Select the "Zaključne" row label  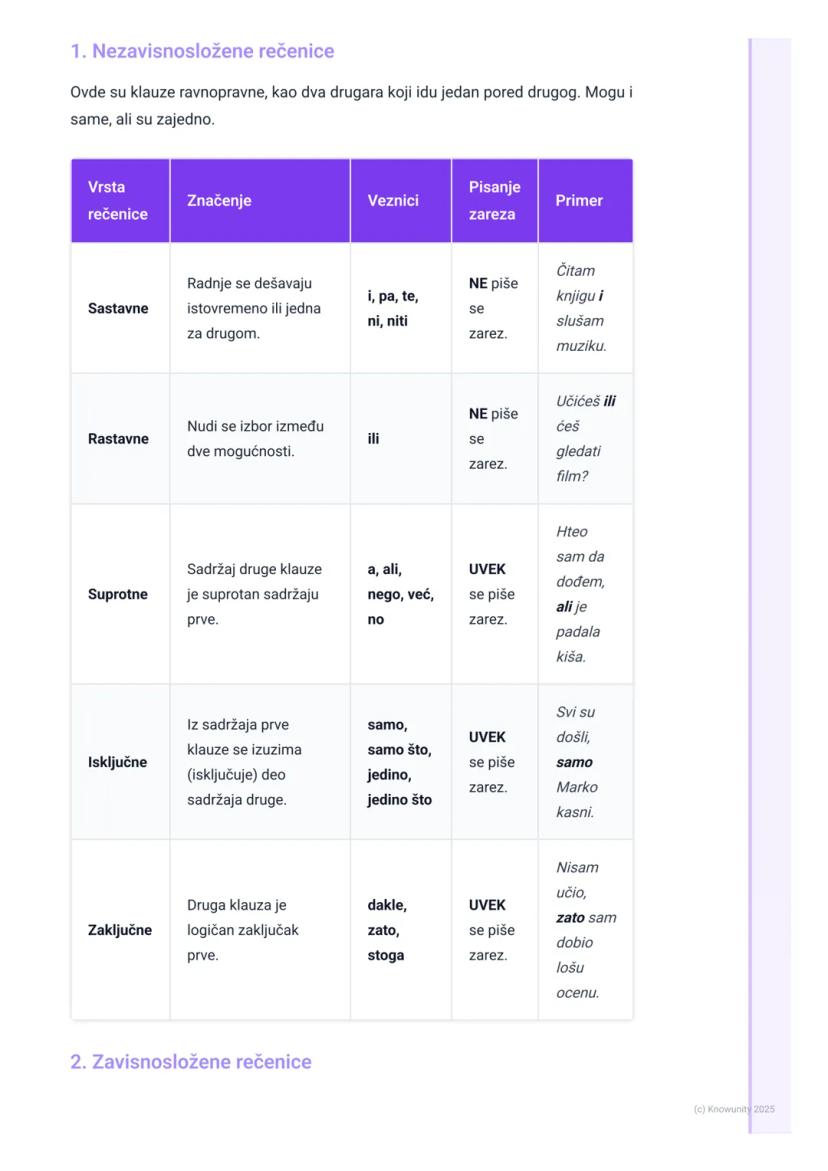(120, 931)
